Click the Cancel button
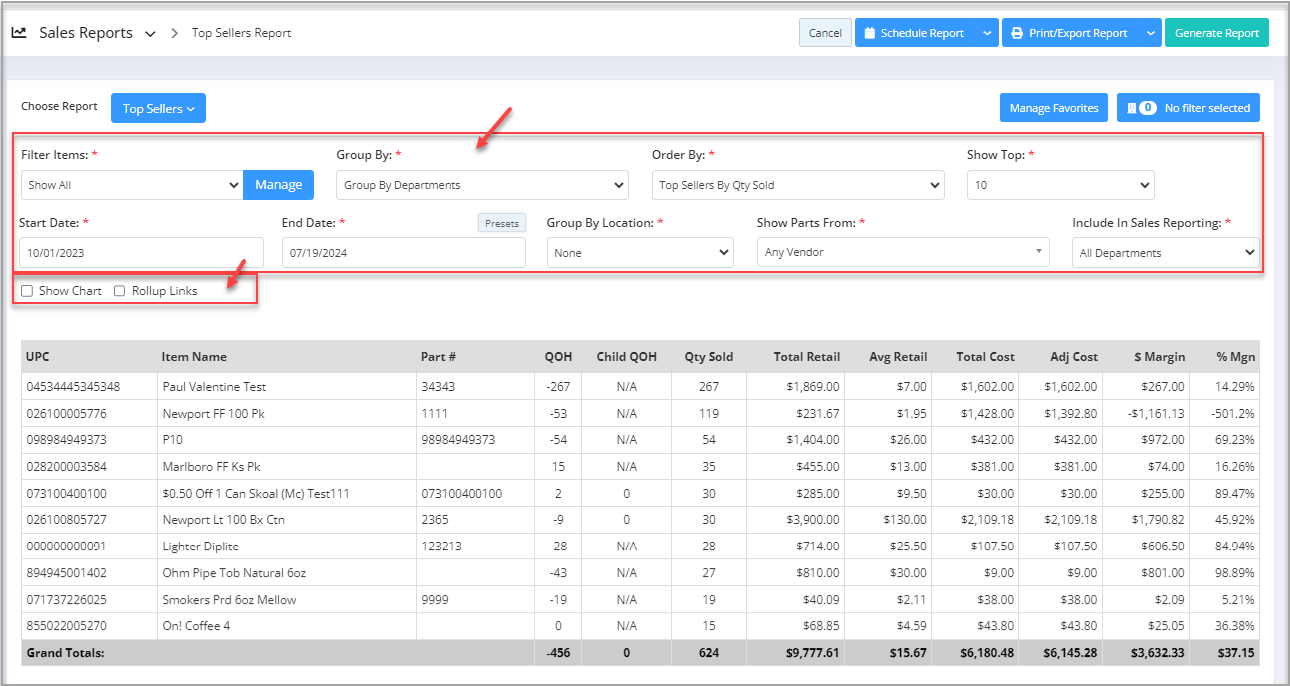 coord(825,33)
